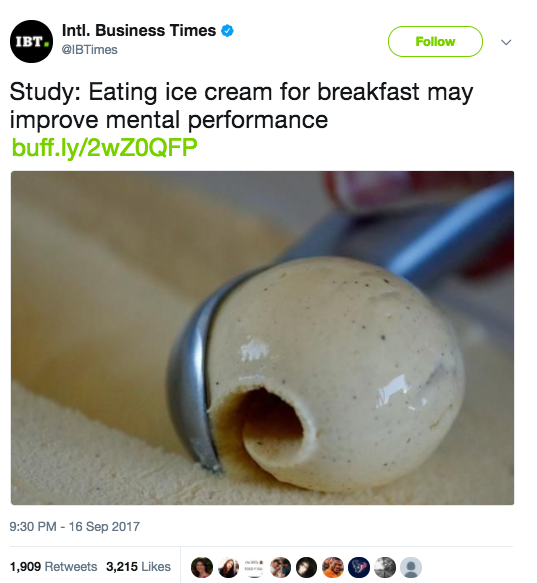Click the blue verified badge
This screenshot has width=537, height=583.
tap(227, 31)
